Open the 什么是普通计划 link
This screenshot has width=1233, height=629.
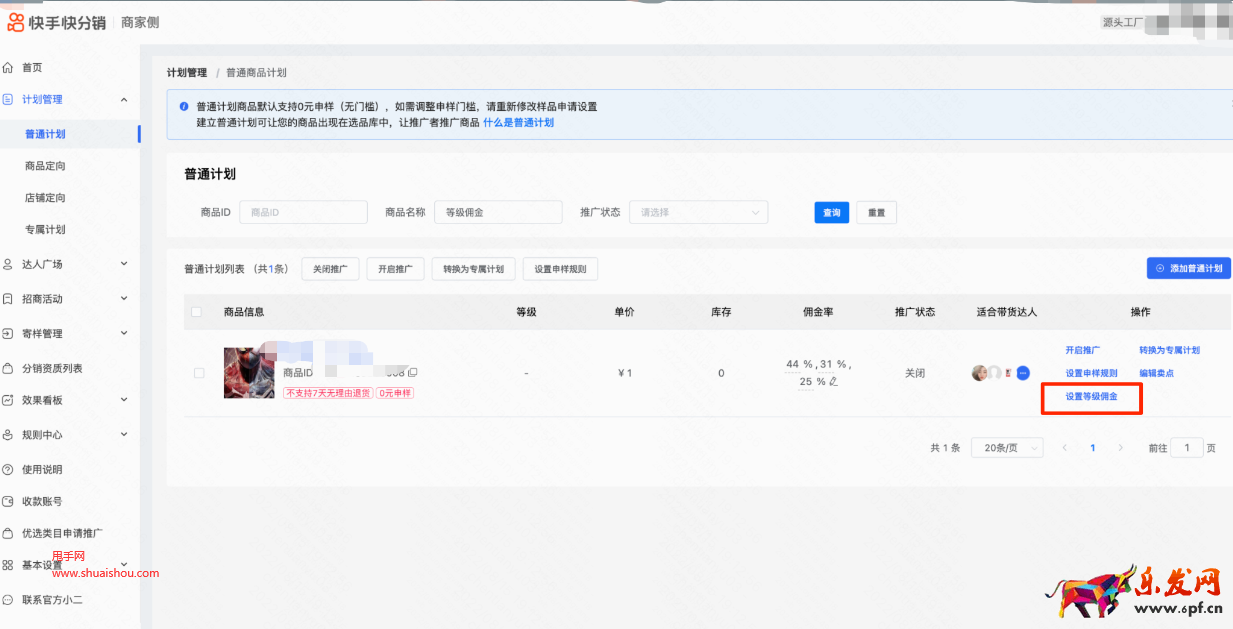[x=518, y=122]
